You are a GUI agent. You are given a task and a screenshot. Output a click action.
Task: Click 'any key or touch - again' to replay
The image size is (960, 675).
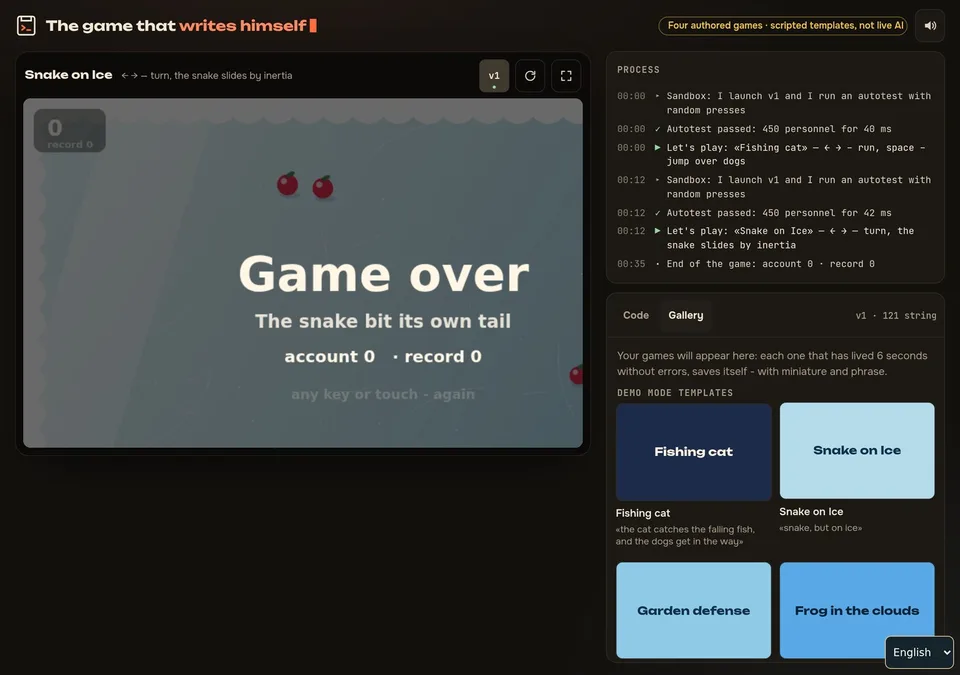[383, 394]
